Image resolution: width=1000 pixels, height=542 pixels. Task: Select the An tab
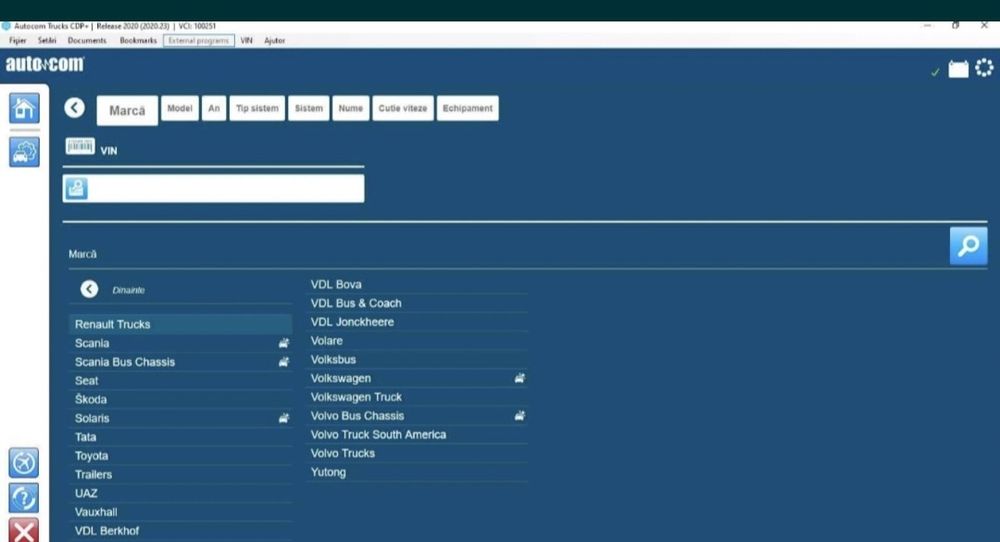[214, 108]
